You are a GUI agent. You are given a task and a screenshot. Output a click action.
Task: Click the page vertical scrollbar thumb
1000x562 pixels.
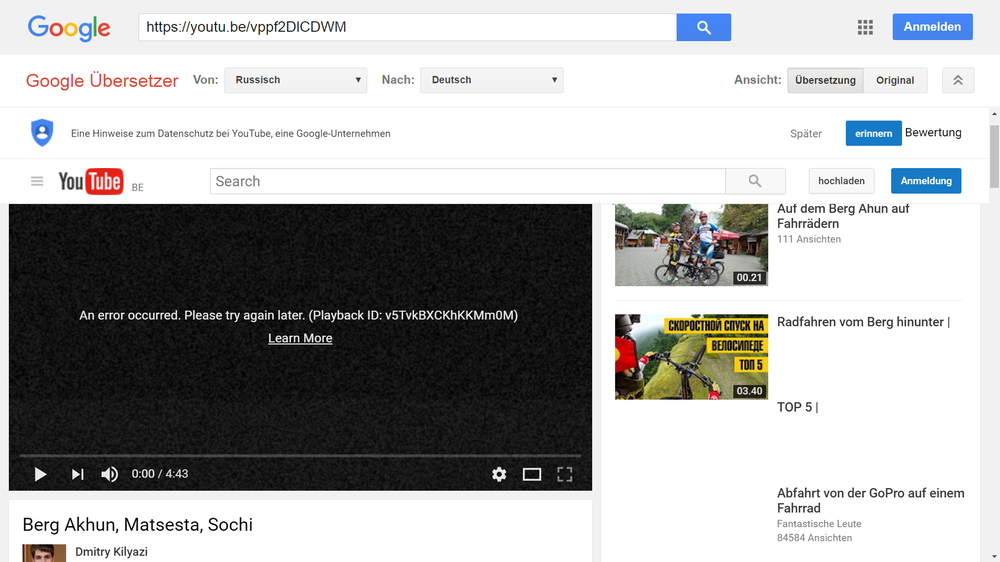(994, 156)
